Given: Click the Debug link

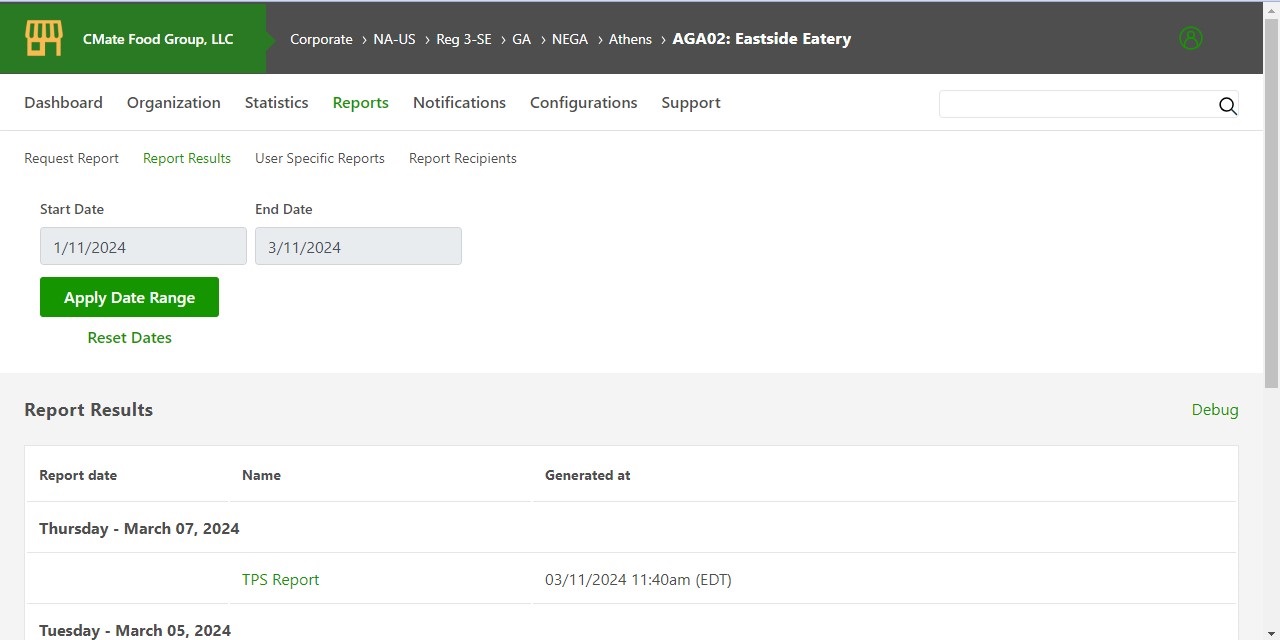Looking at the screenshot, I should click(1214, 409).
